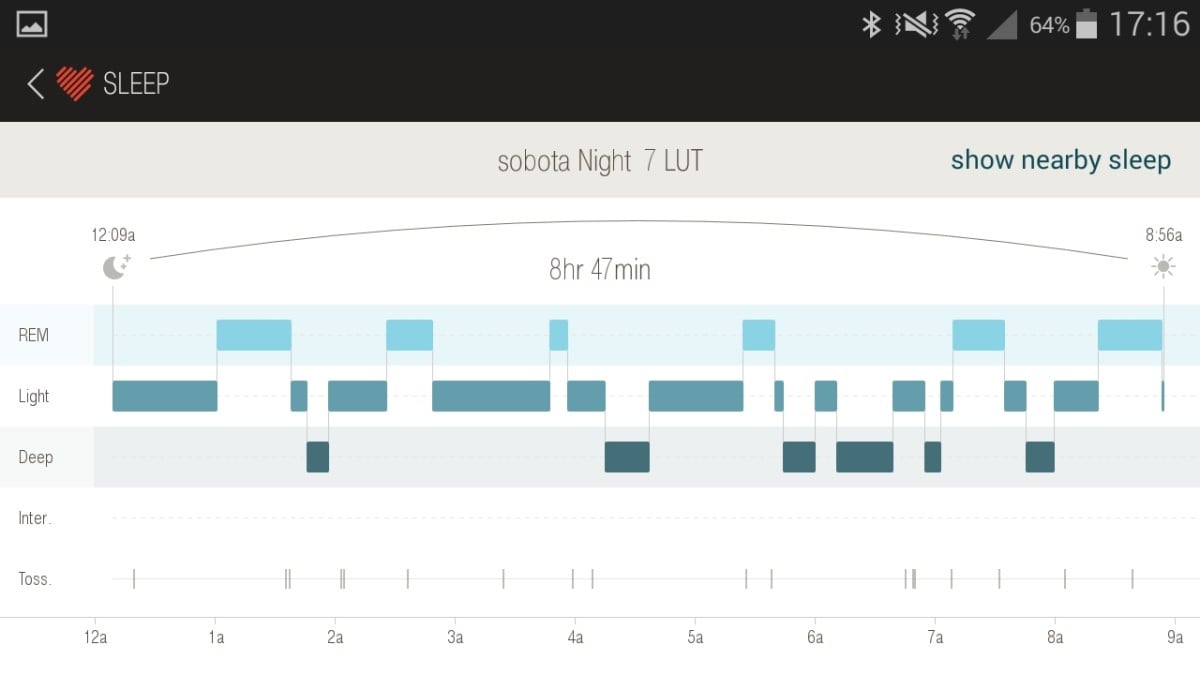1200x675 pixels.
Task: Tap the first REM segment after 1a
Action: [254, 335]
